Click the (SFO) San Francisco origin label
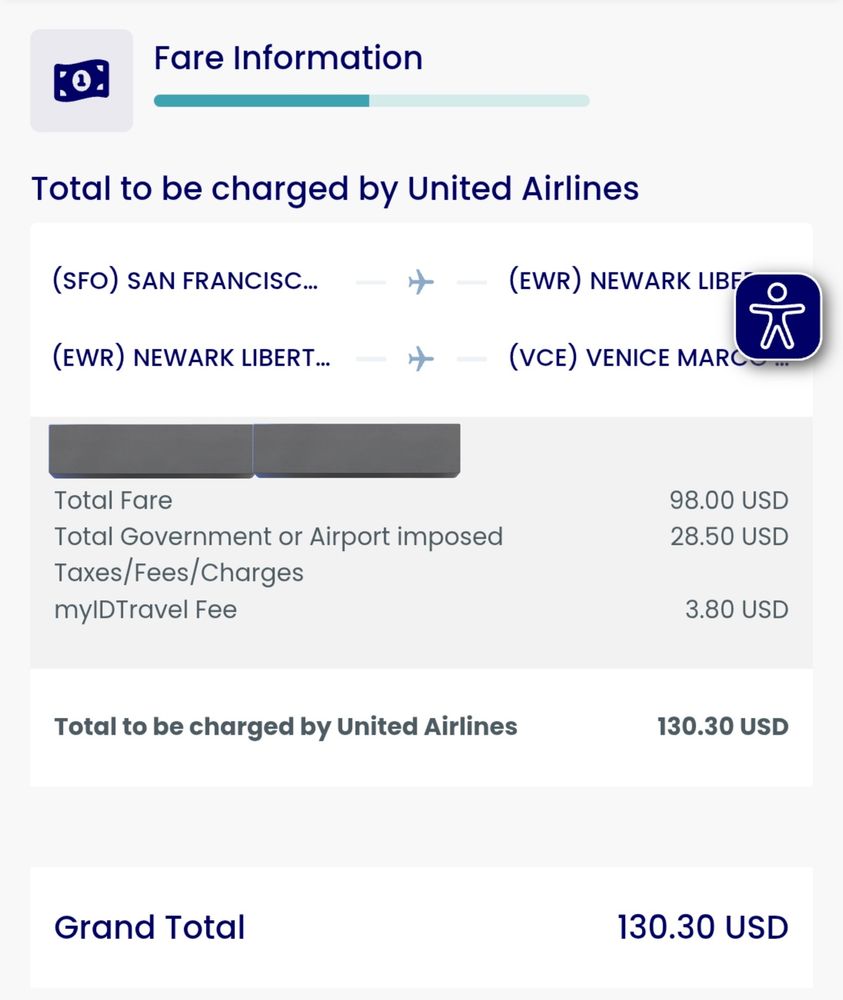Screen dimensions: 843x1000 [185, 282]
